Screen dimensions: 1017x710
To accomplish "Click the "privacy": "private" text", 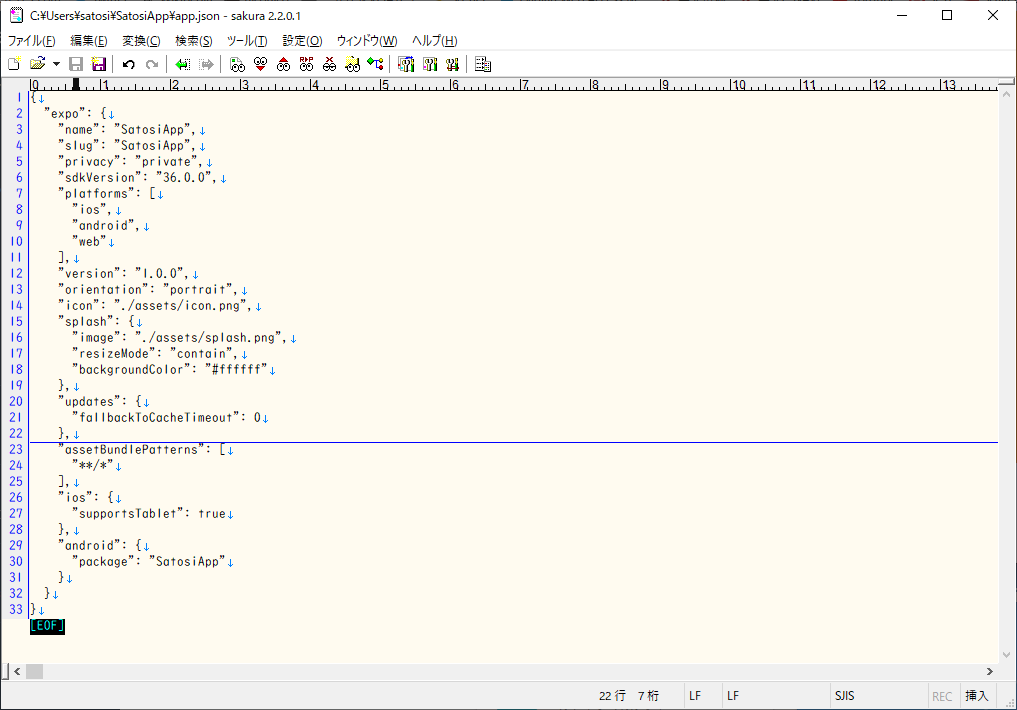I will point(130,161).
